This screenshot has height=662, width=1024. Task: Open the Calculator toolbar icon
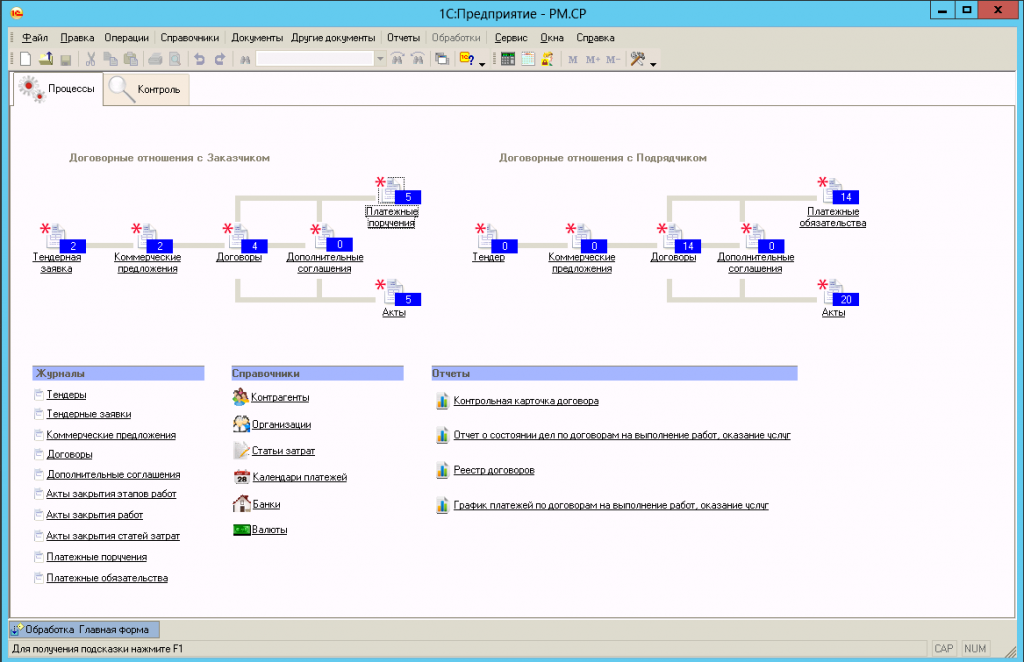[508, 59]
